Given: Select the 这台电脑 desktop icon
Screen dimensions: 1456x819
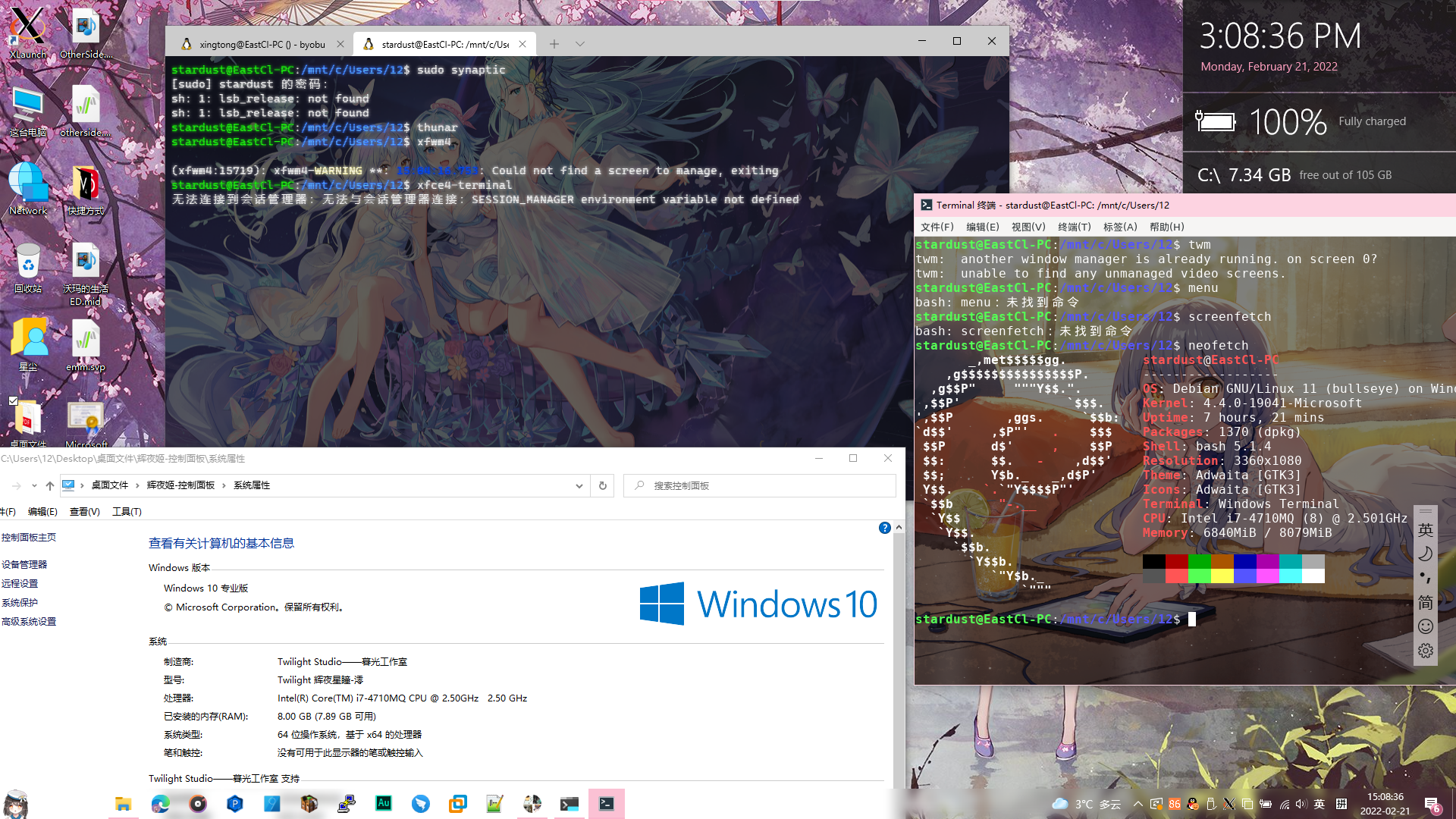Looking at the screenshot, I should (x=27, y=111).
